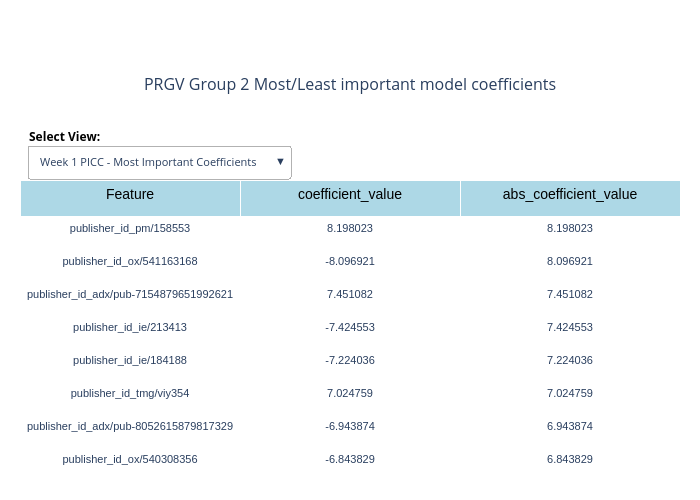Click coefficient value 7.451082 in coefficient_value column

(350, 294)
